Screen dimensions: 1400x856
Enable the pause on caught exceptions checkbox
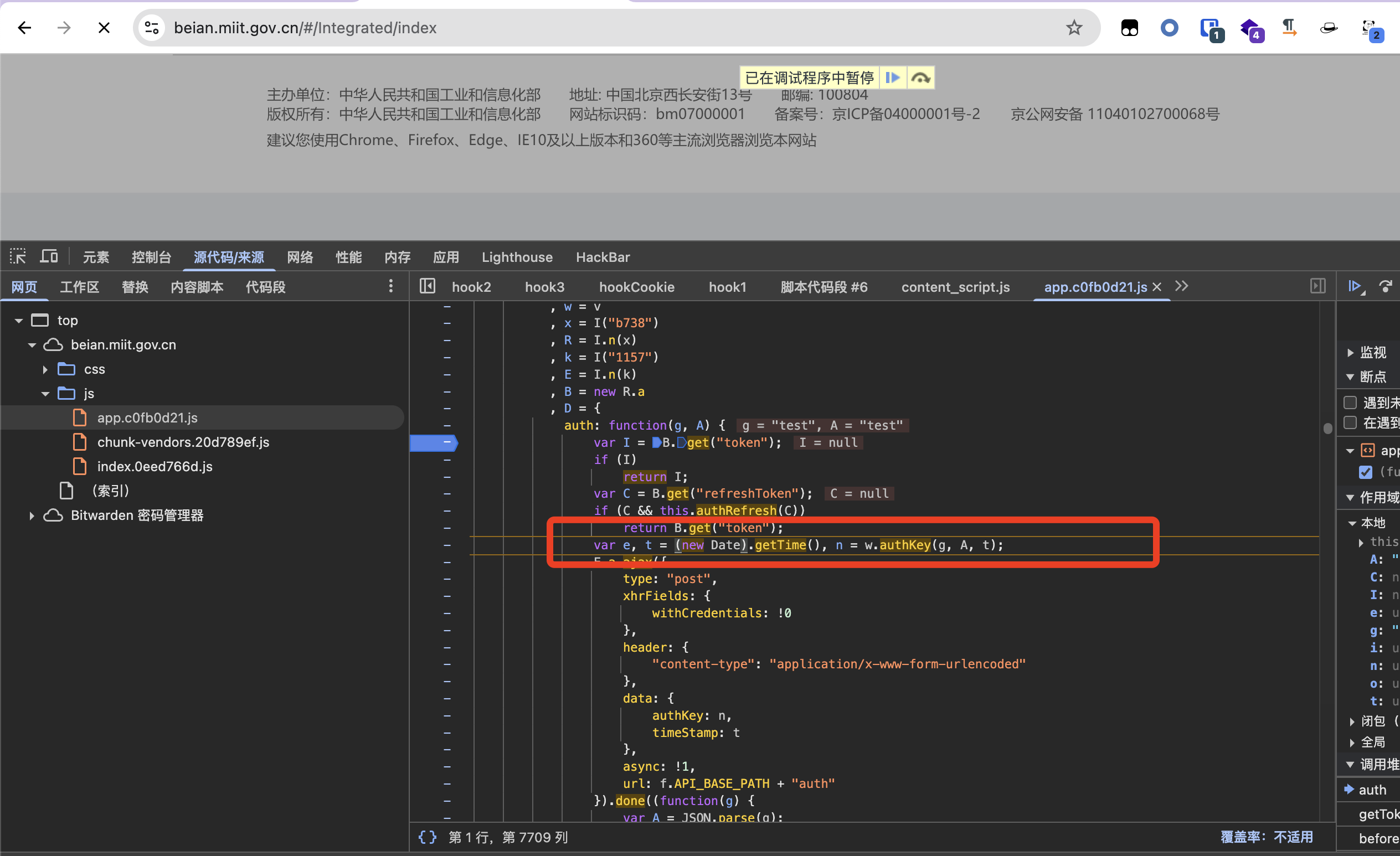click(1351, 422)
